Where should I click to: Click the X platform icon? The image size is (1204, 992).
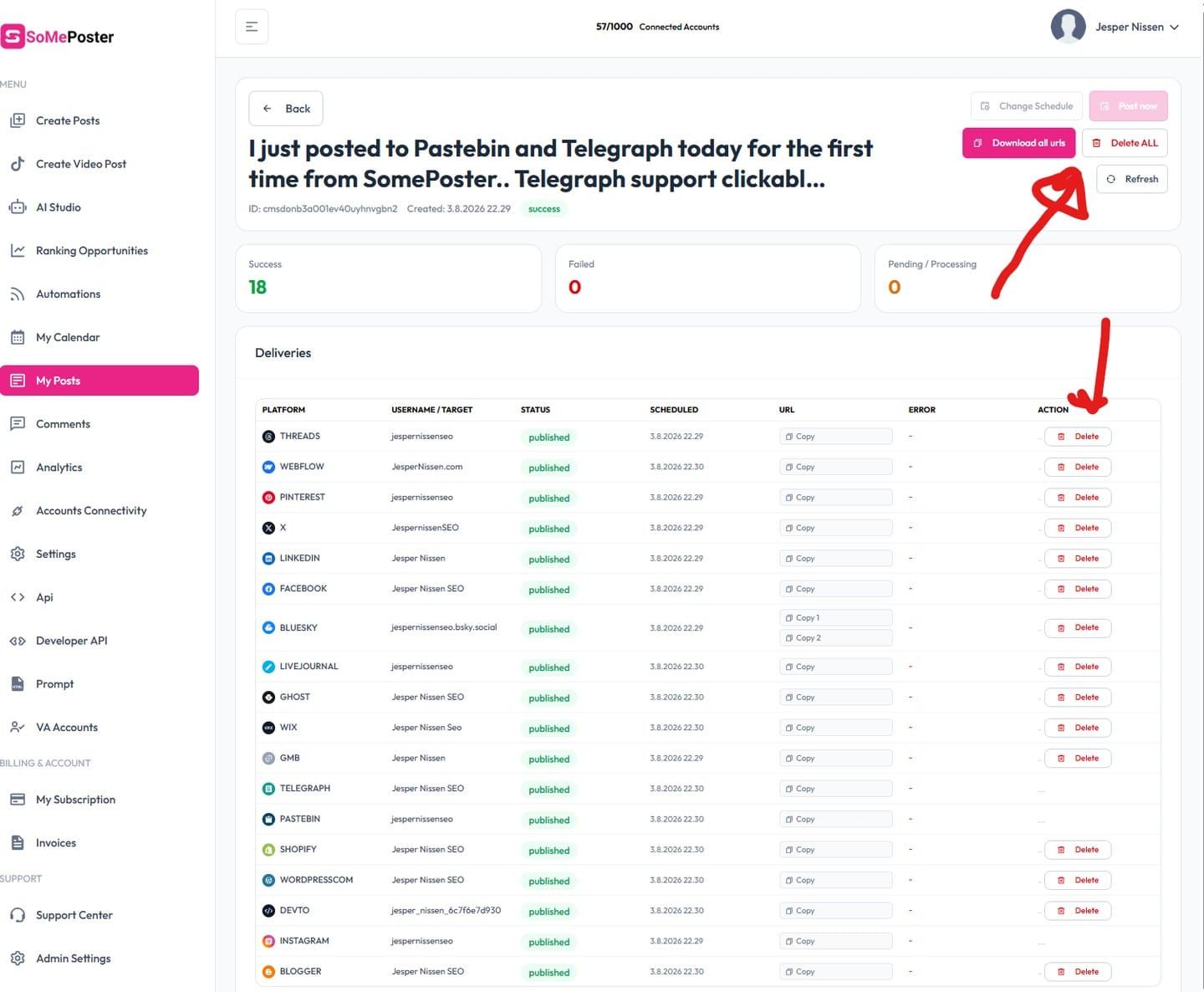point(268,528)
